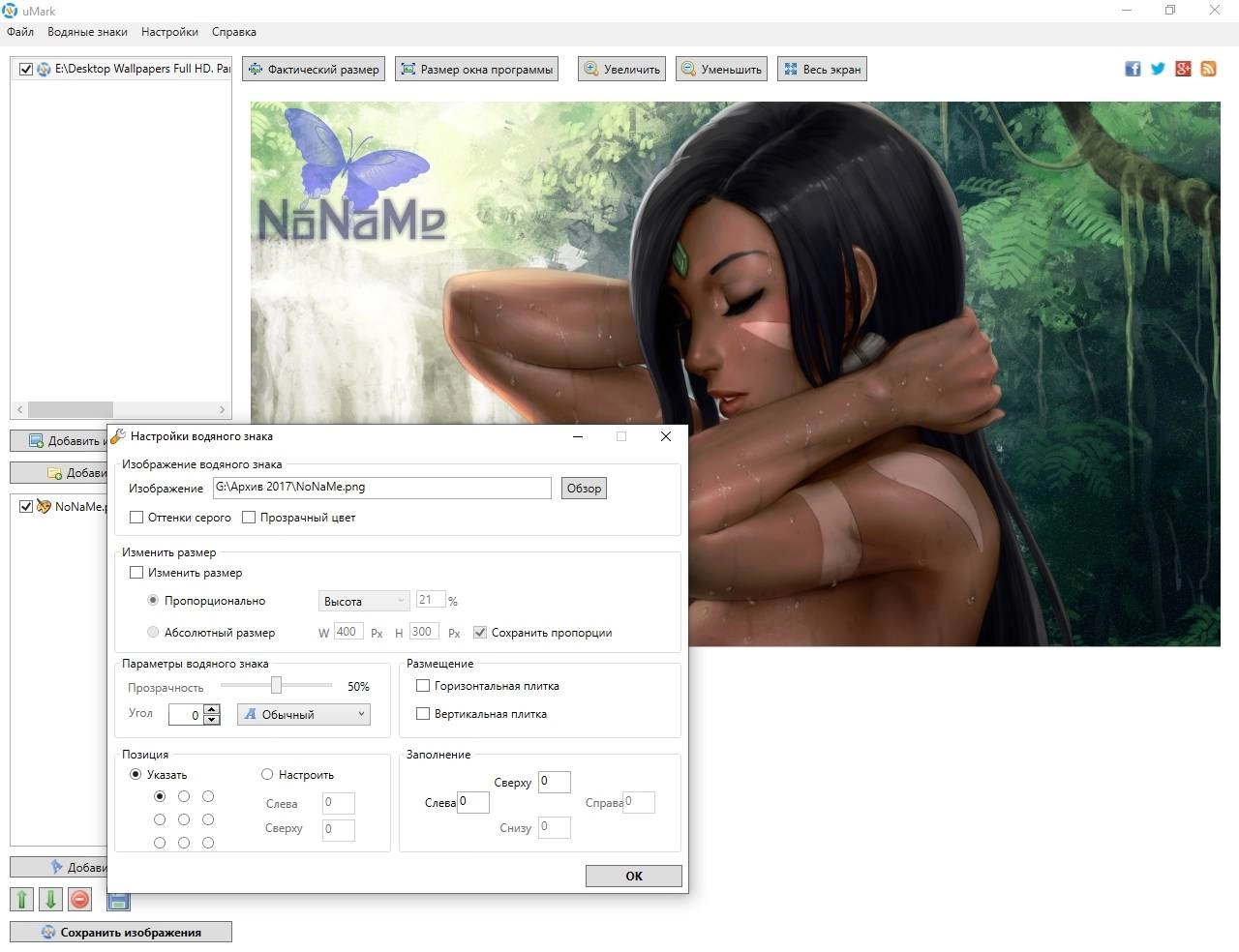Toggle checkbox for E:\Desktop Wallpapers image
Screen dimensions: 1239x952
[26, 69]
